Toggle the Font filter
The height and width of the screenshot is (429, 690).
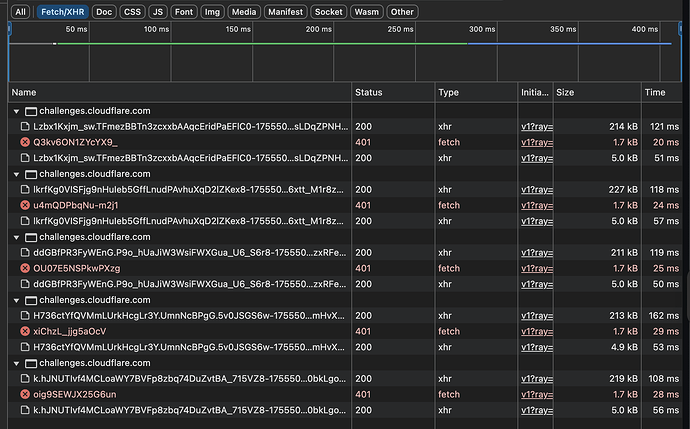(184, 12)
